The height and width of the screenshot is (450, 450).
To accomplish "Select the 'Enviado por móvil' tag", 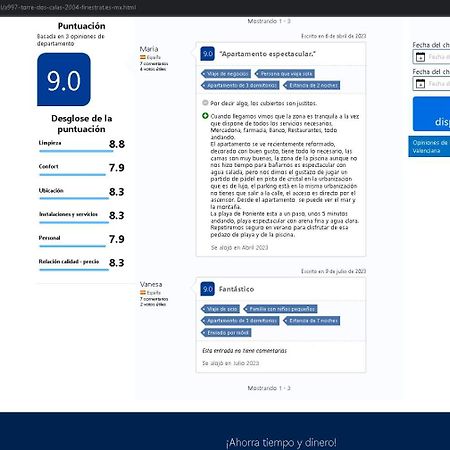I will click(226, 333).
